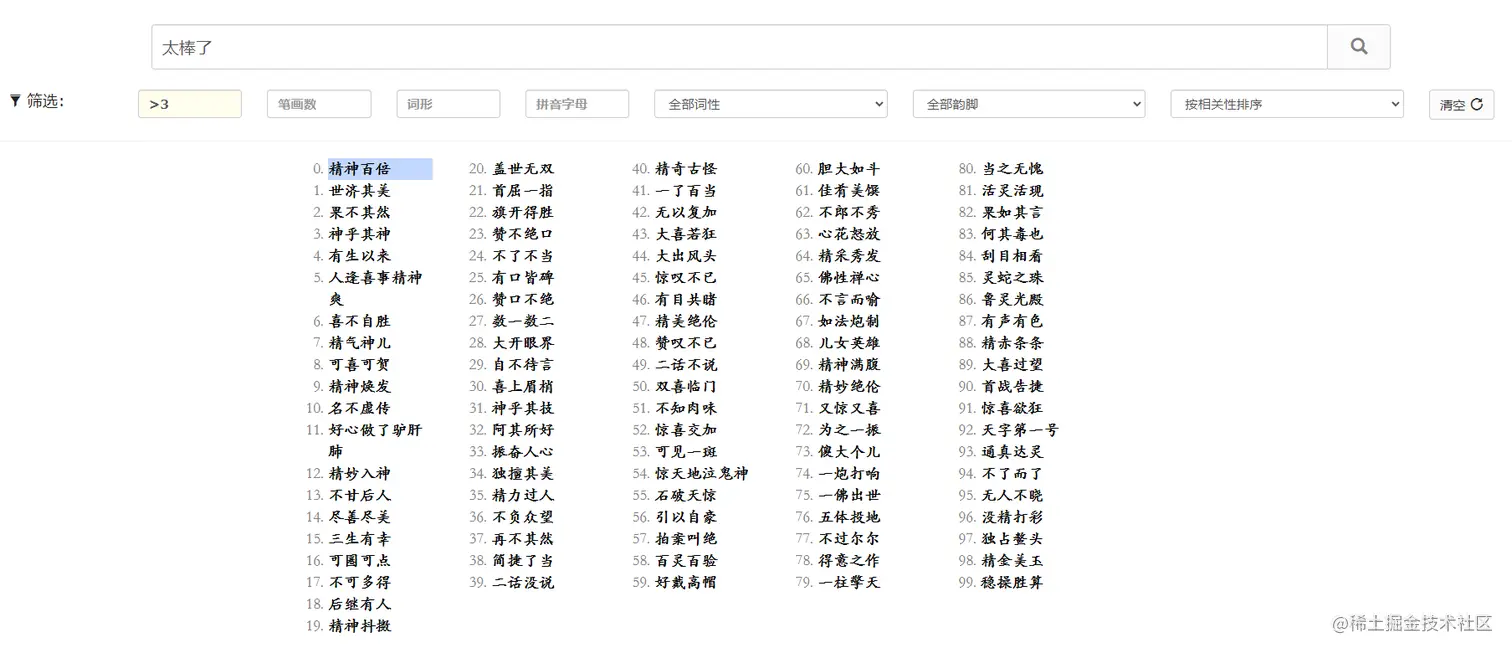Click the result 大喜过望
This screenshot has height=653, width=1512.
(x=1013, y=365)
